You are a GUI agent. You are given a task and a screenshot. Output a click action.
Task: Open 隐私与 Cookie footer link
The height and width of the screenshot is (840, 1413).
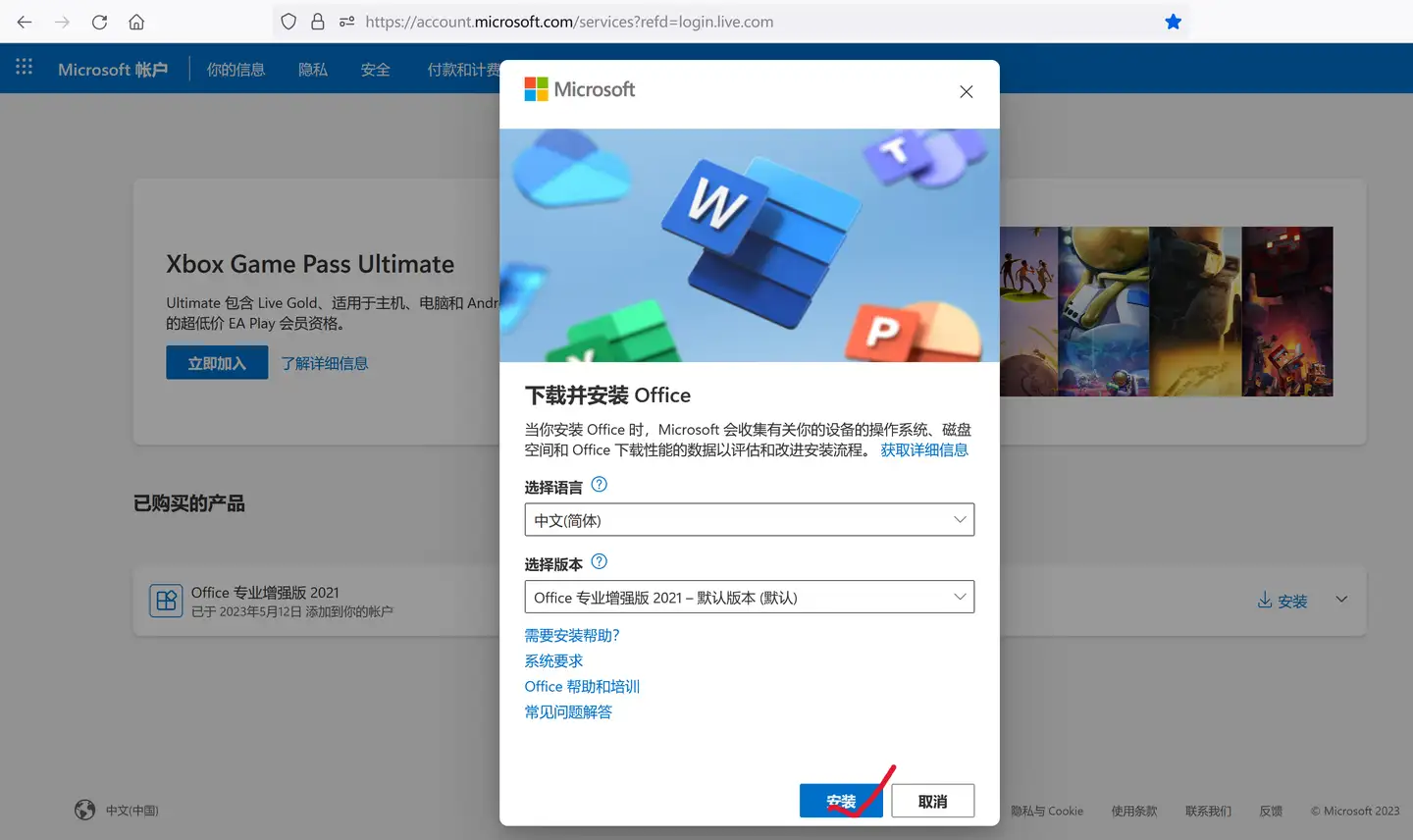tap(1047, 811)
